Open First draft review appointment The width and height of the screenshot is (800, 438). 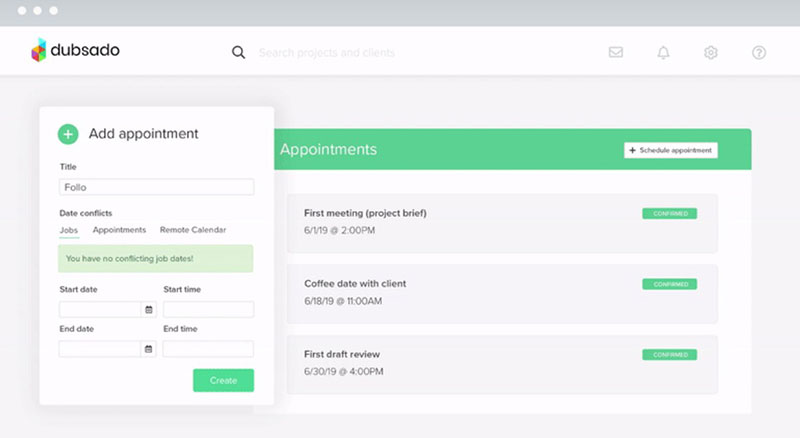[502, 364]
